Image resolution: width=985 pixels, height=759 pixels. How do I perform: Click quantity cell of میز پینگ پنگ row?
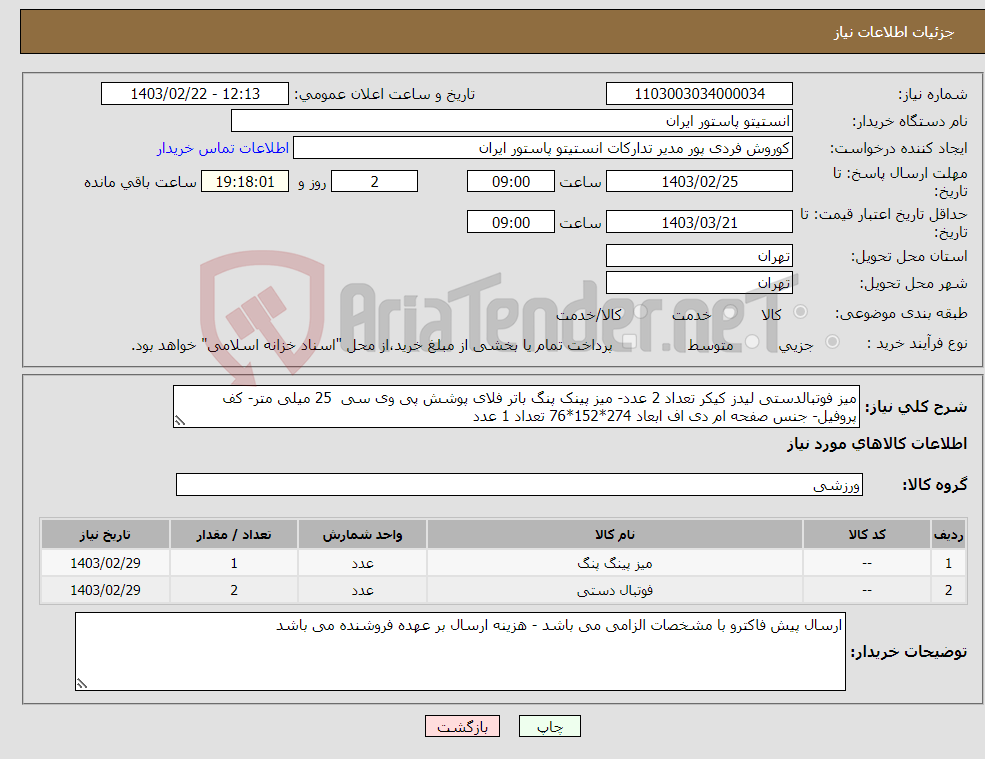pos(234,563)
